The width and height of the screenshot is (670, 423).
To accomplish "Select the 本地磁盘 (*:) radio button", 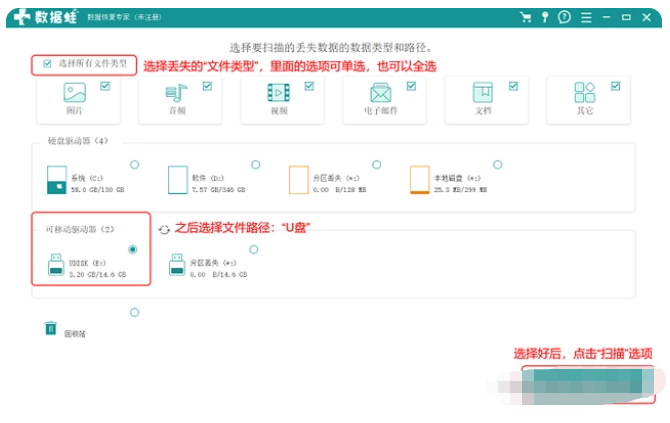I will coord(498,164).
